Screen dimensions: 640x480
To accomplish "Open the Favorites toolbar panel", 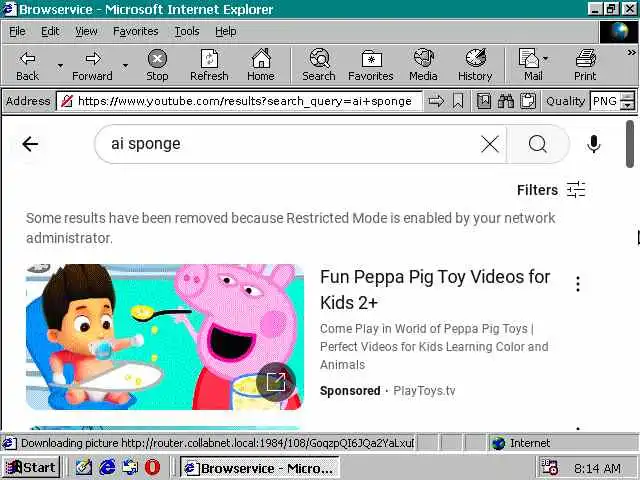I will 371,65.
